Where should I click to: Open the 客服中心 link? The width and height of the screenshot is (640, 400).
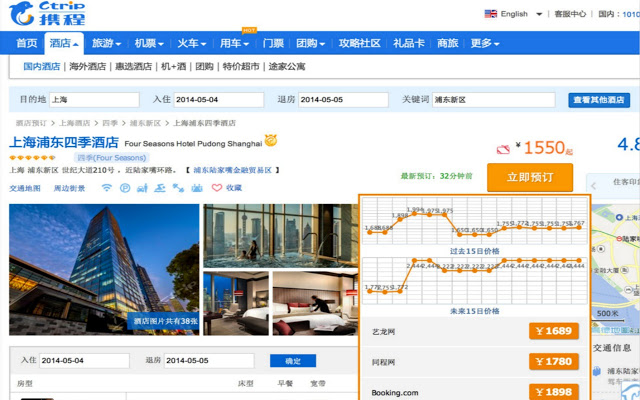pos(570,14)
